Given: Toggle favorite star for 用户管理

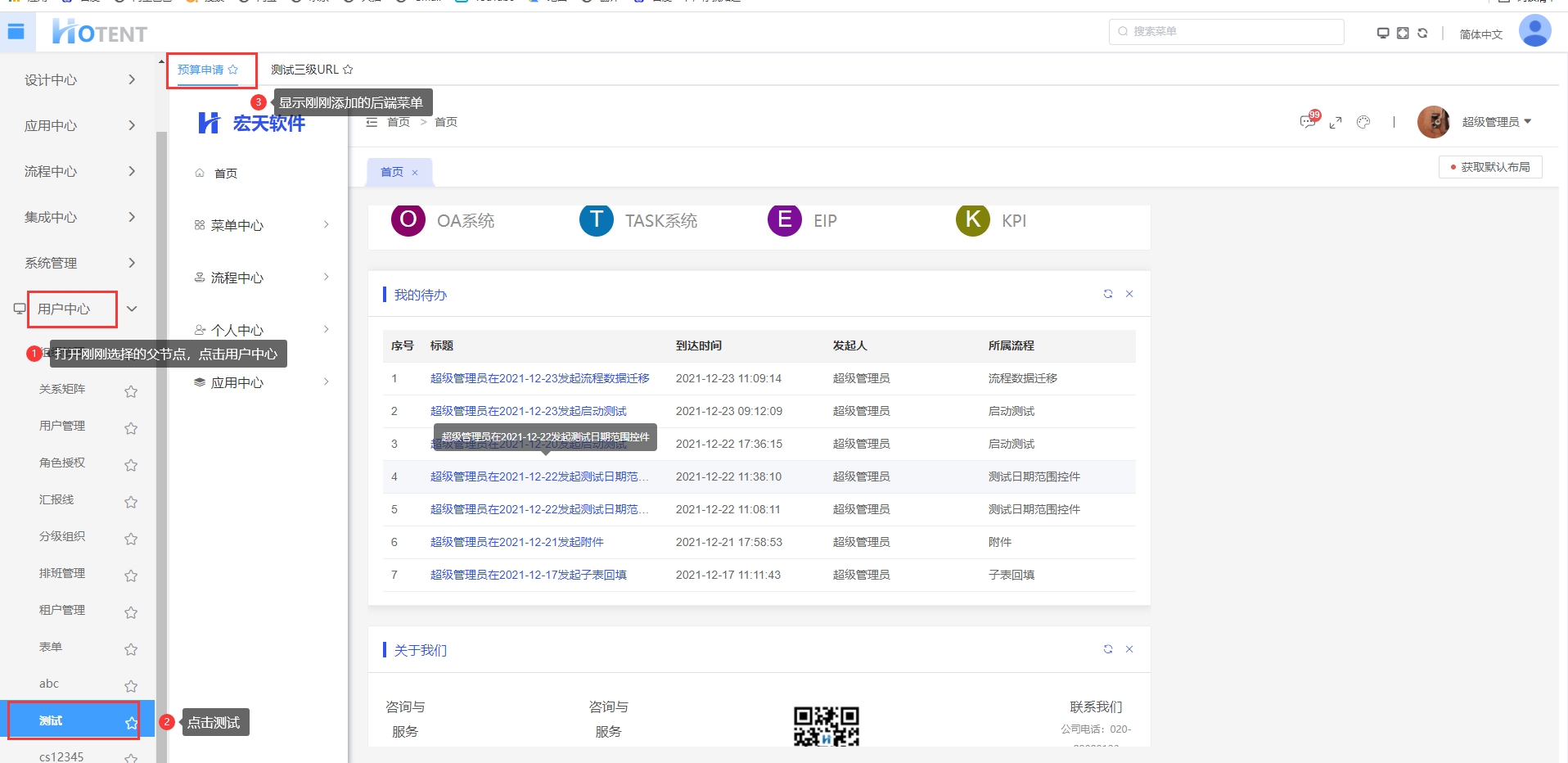Looking at the screenshot, I should click(131, 428).
